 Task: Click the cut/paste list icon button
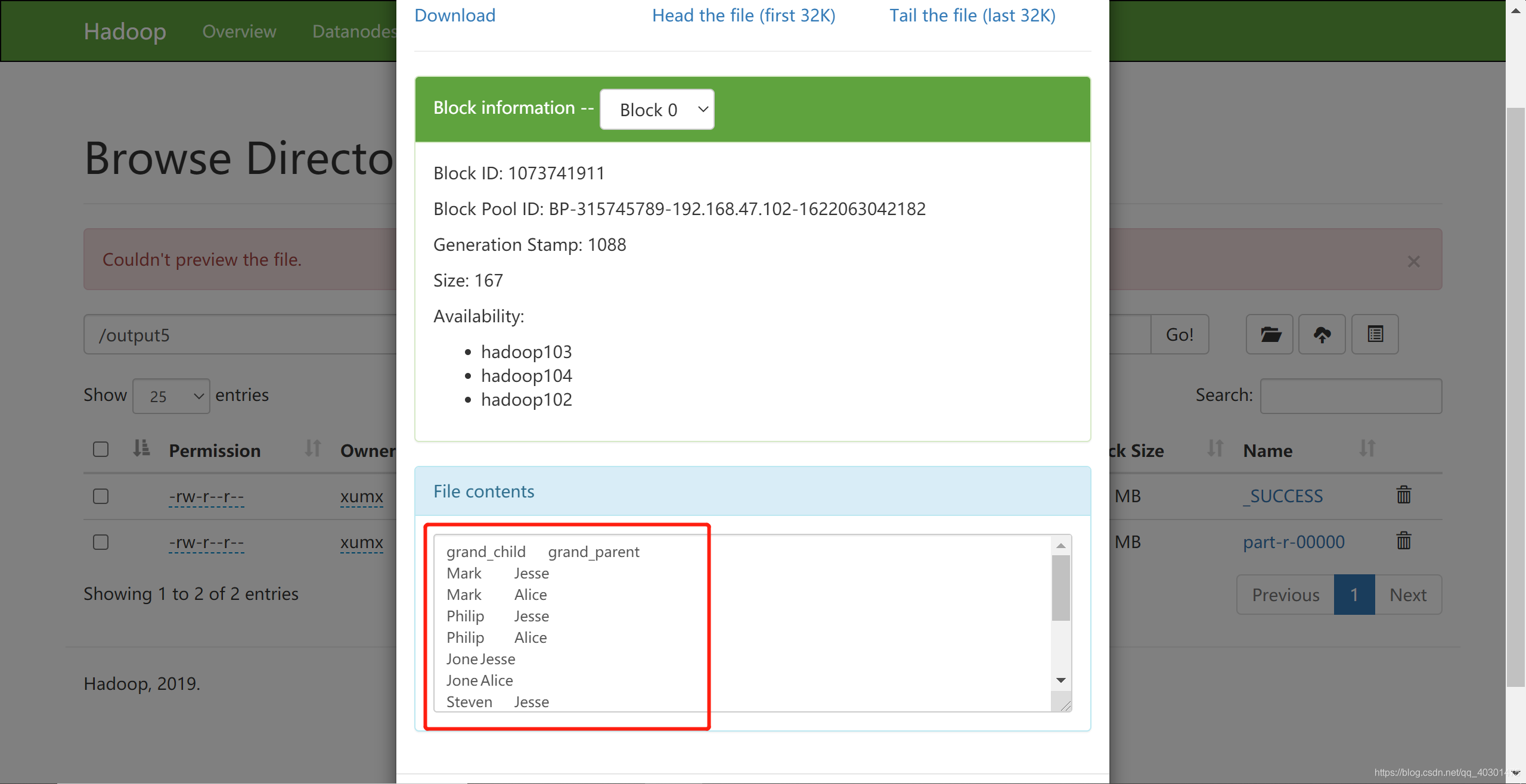pyautogui.click(x=1375, y=334)
